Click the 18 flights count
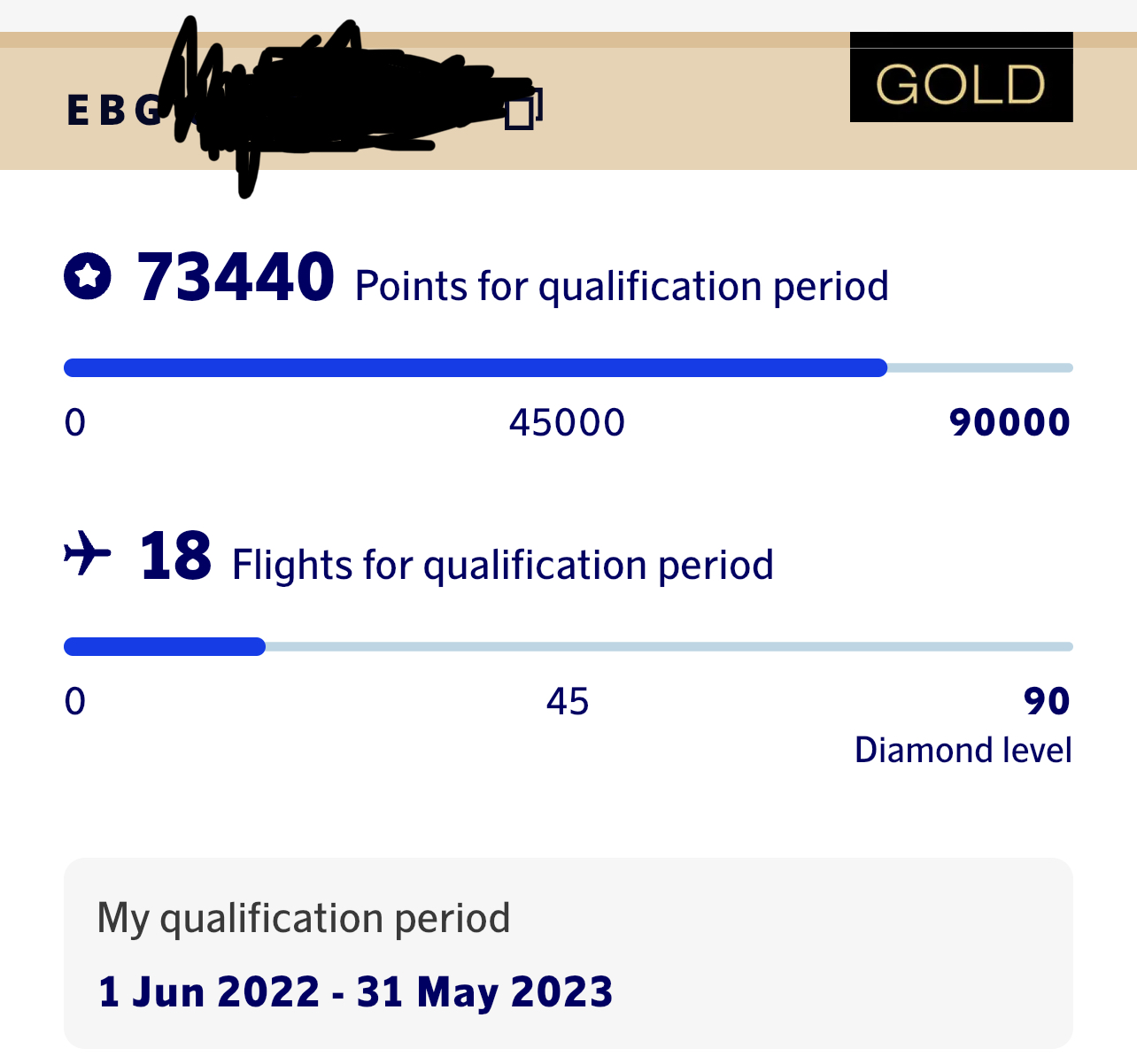Viewport: 1137px width, 1064px height. 175,557
